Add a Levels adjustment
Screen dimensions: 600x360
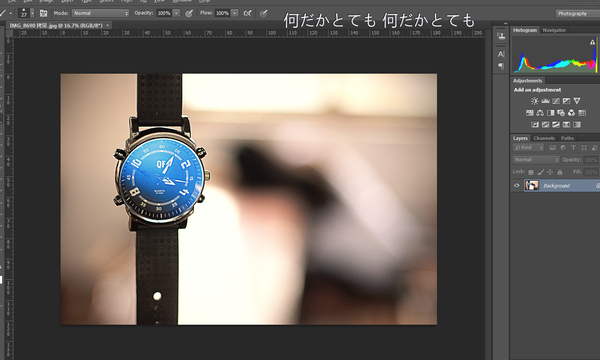click(545, 101)
